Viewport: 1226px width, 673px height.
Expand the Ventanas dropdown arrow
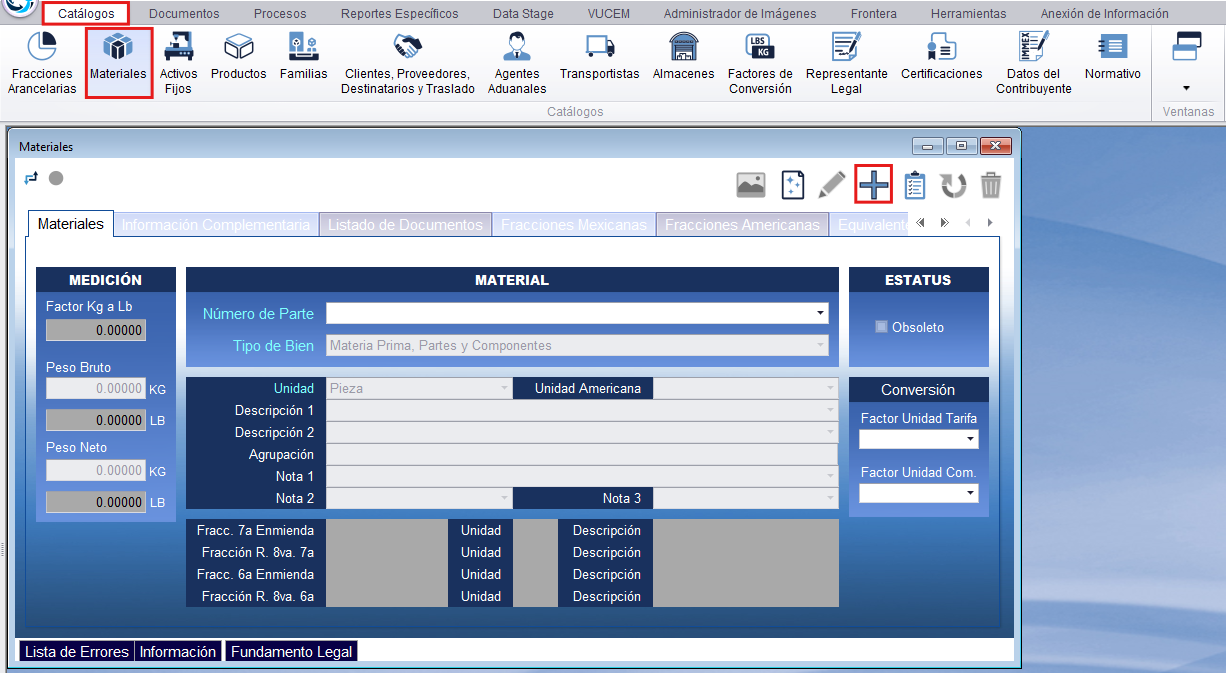point(1186,88)
